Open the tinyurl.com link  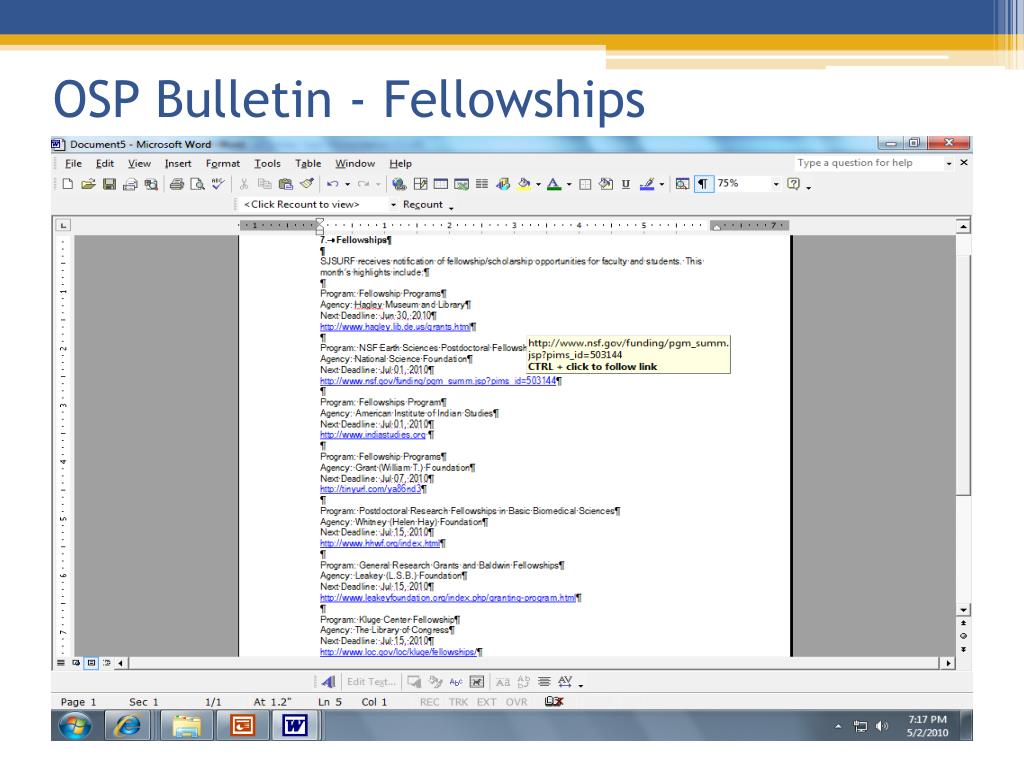click(370, 489)
